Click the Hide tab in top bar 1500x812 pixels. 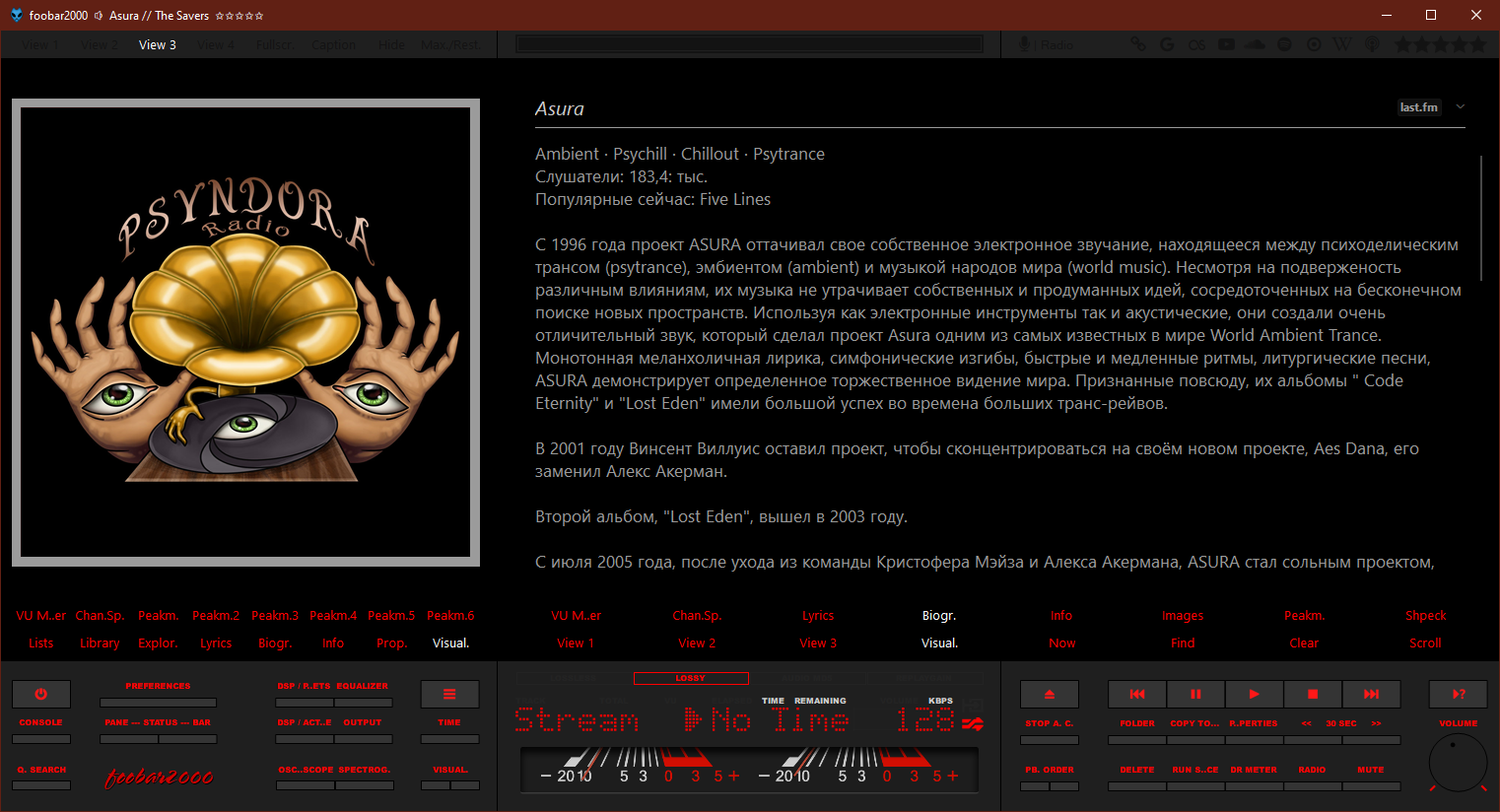[x=391, y=44]
